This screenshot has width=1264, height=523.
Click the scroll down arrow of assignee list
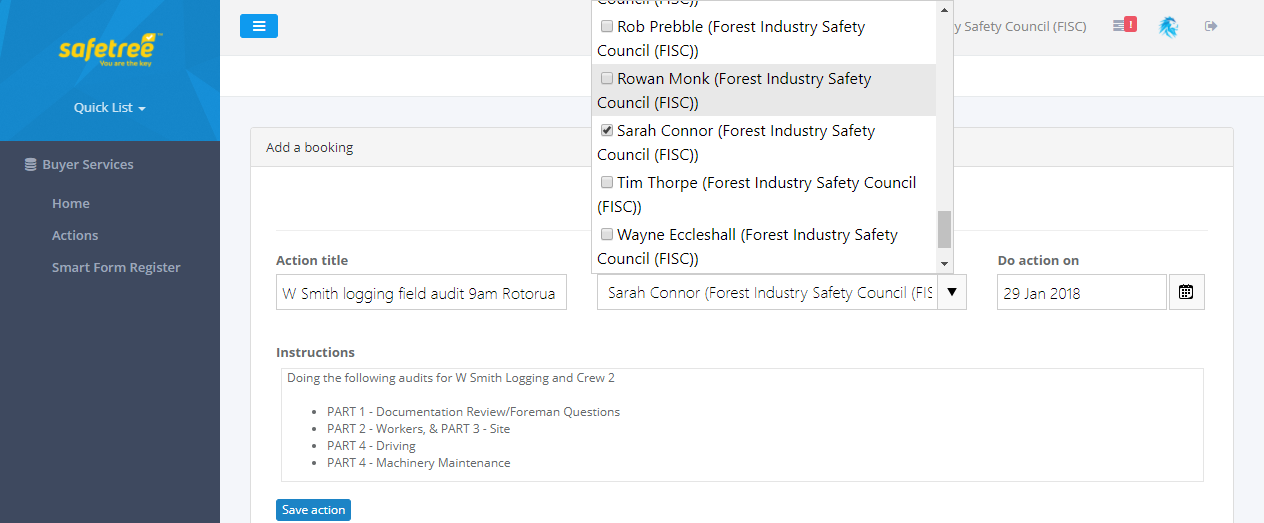(944, 263)
